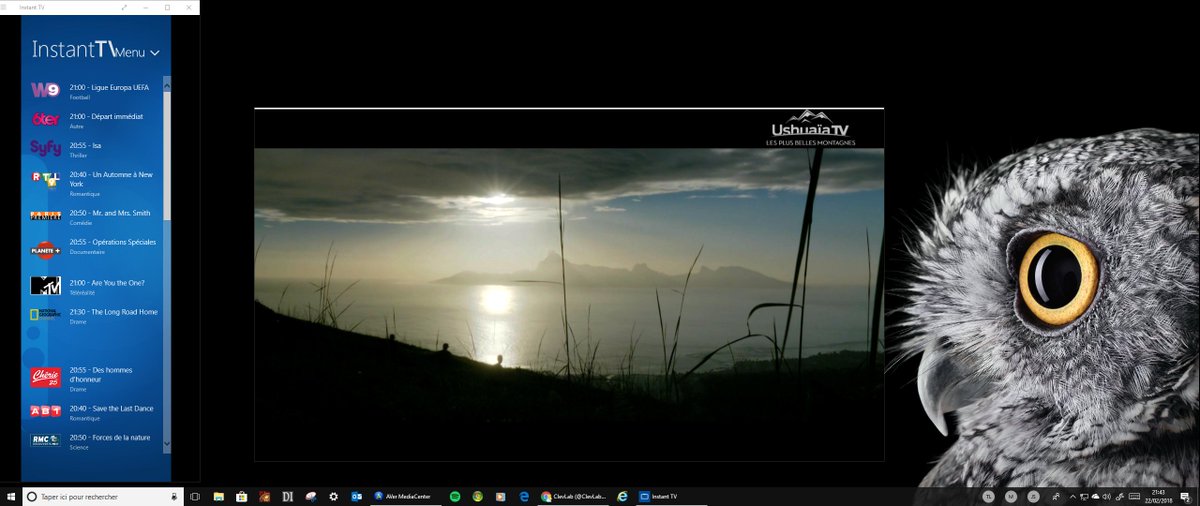Image resolution: width=1200 pixels, height=506 pixels.
Task: Open the Instant TV Menu dropdown
Action: pos(138,52)
